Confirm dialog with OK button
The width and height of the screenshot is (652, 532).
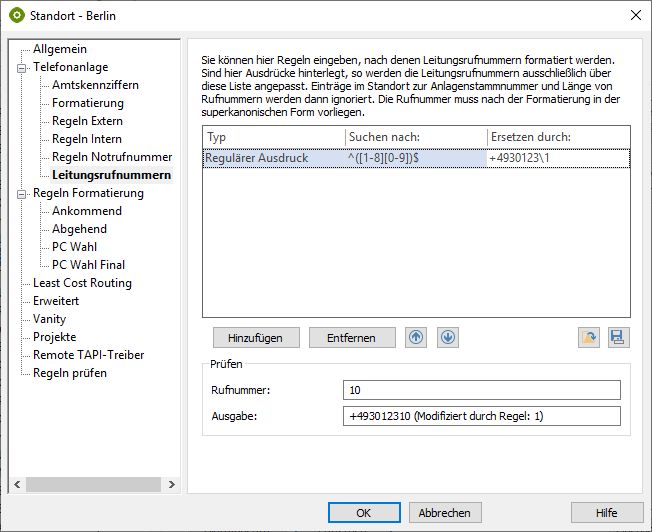click(x=363, y=513)
